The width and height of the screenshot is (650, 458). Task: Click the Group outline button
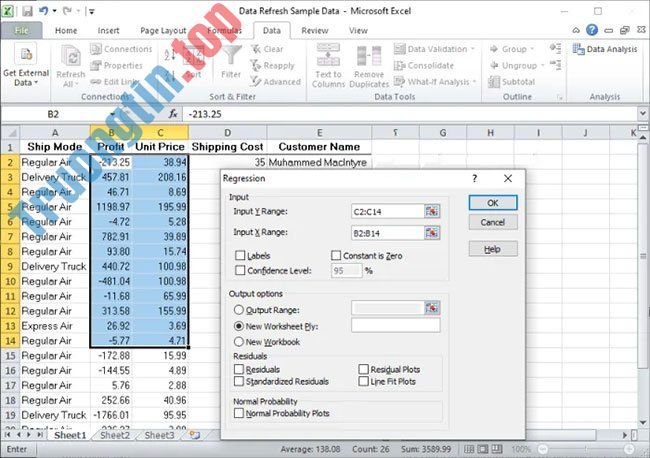[512, 49]
